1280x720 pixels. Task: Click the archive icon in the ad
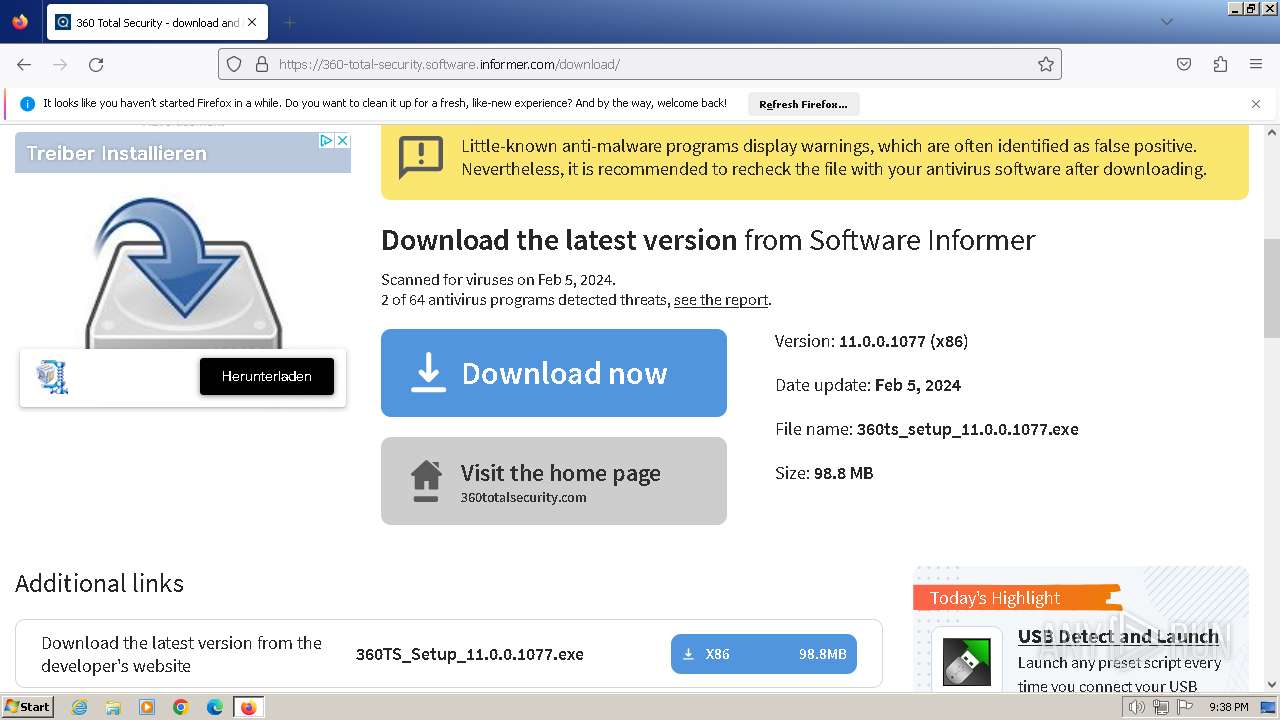52,376
